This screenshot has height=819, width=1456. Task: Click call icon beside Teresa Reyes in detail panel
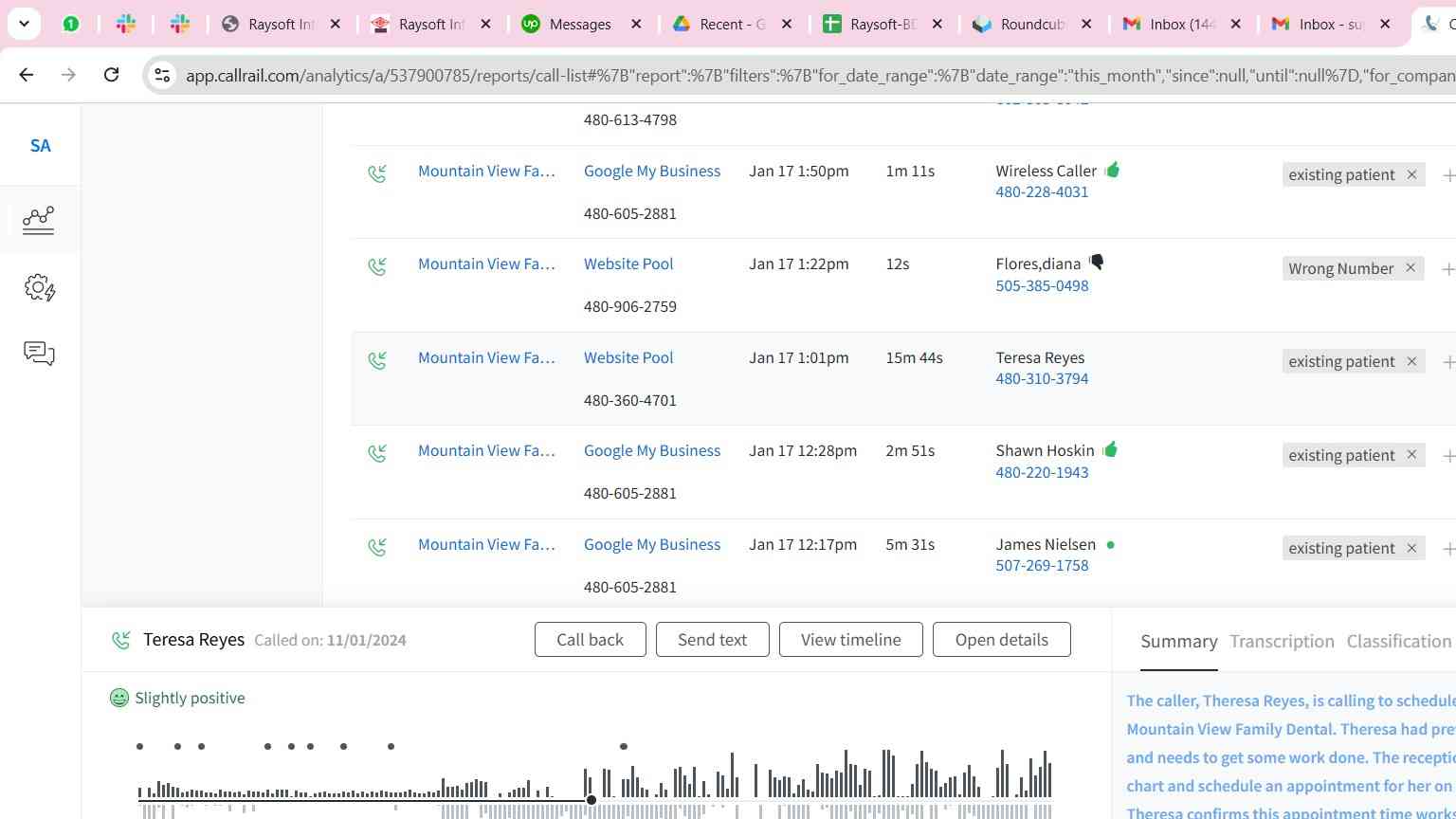(x=120, y=640)
